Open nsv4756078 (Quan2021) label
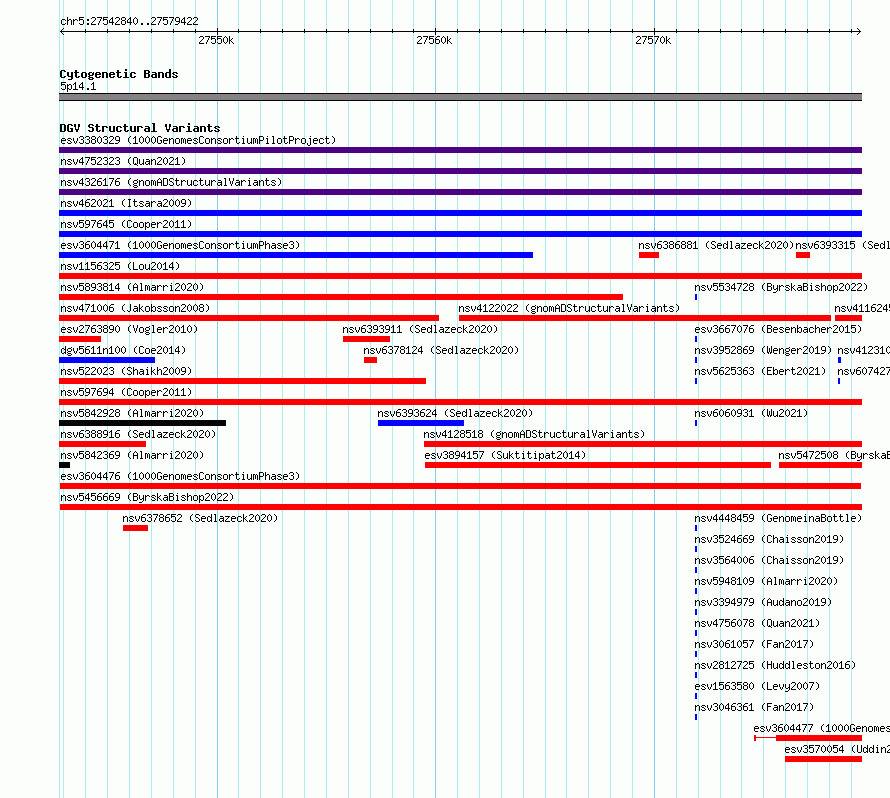 click(x=757, y=623)
